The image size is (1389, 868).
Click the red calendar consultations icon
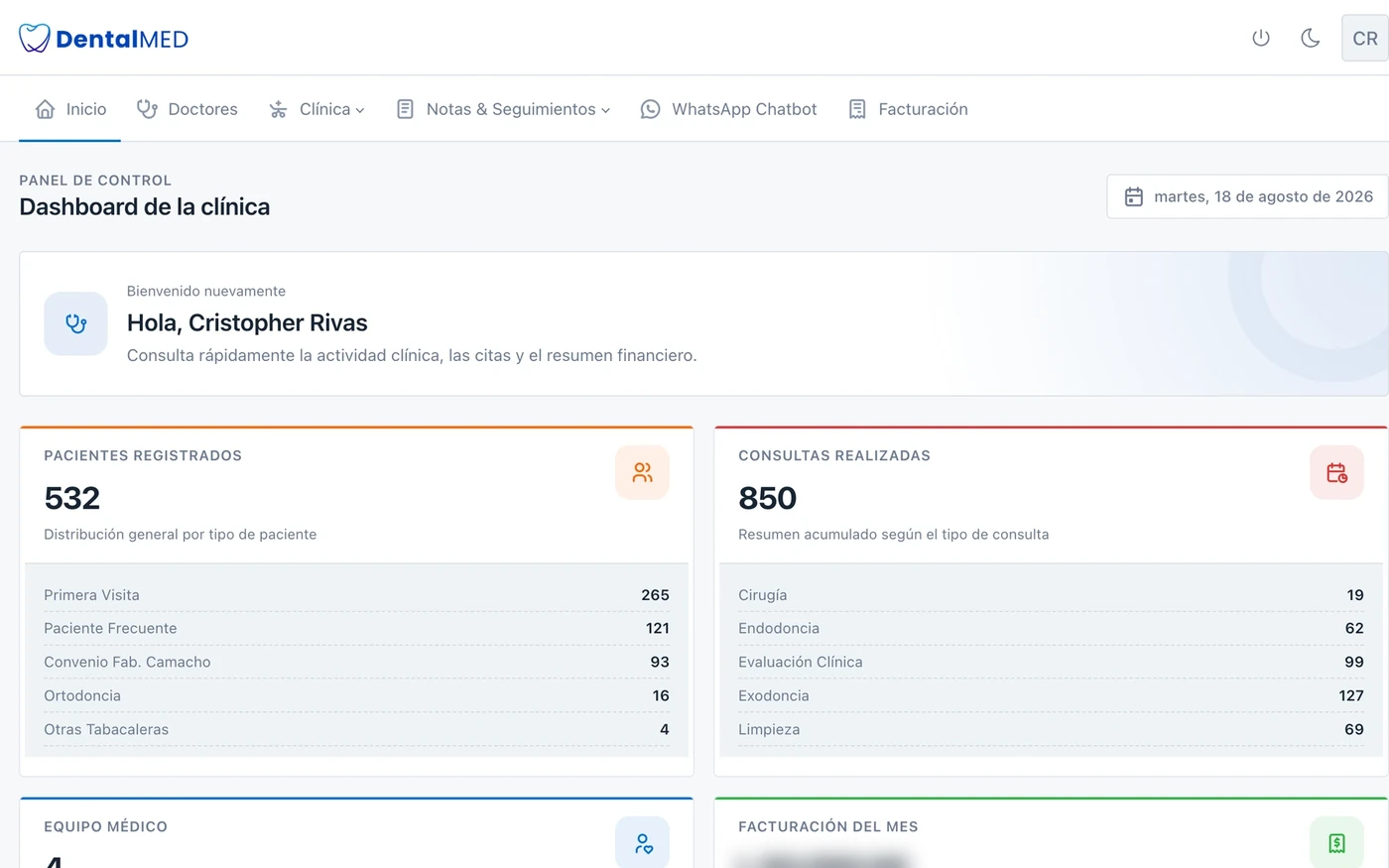tap(1336, 472)
